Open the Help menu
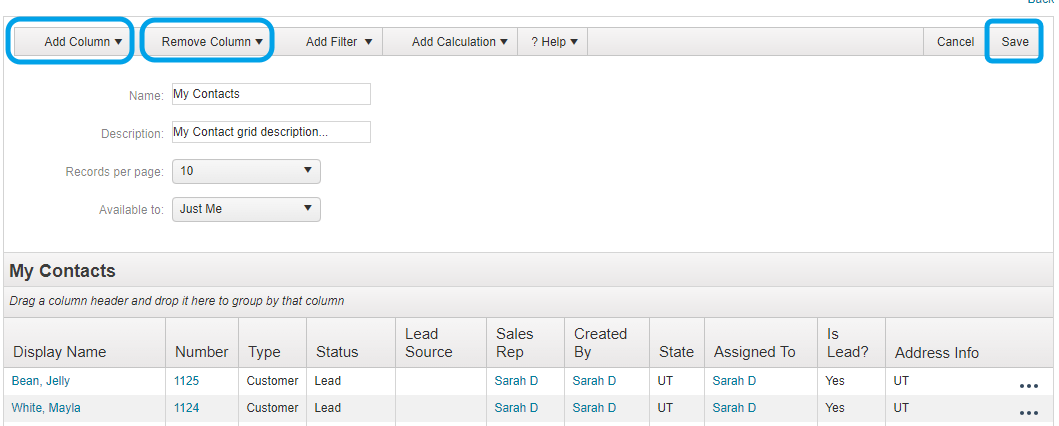 coord(554,42)
